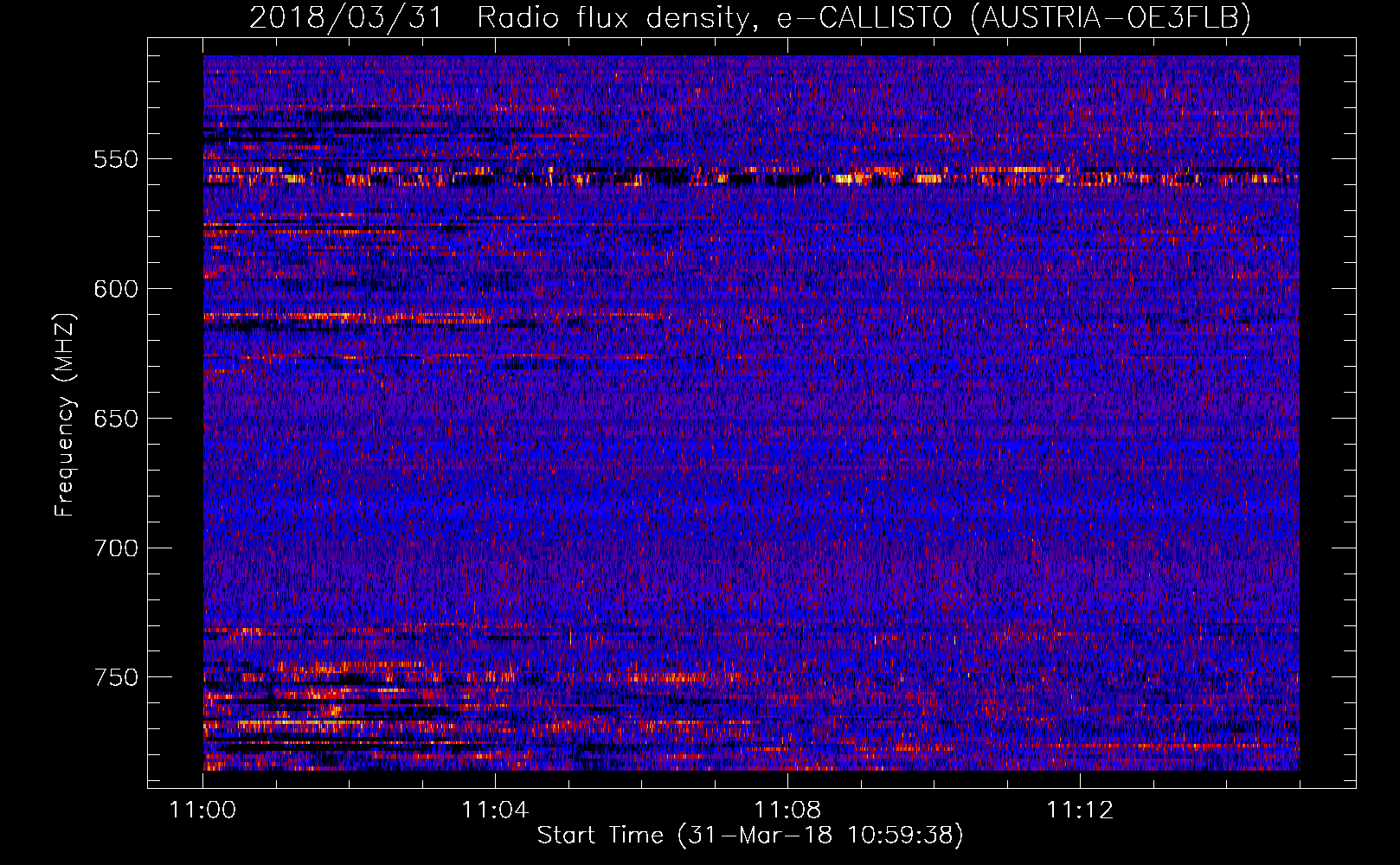
Task: Click the '11:04' time tick label
Action: click(495, 810)
